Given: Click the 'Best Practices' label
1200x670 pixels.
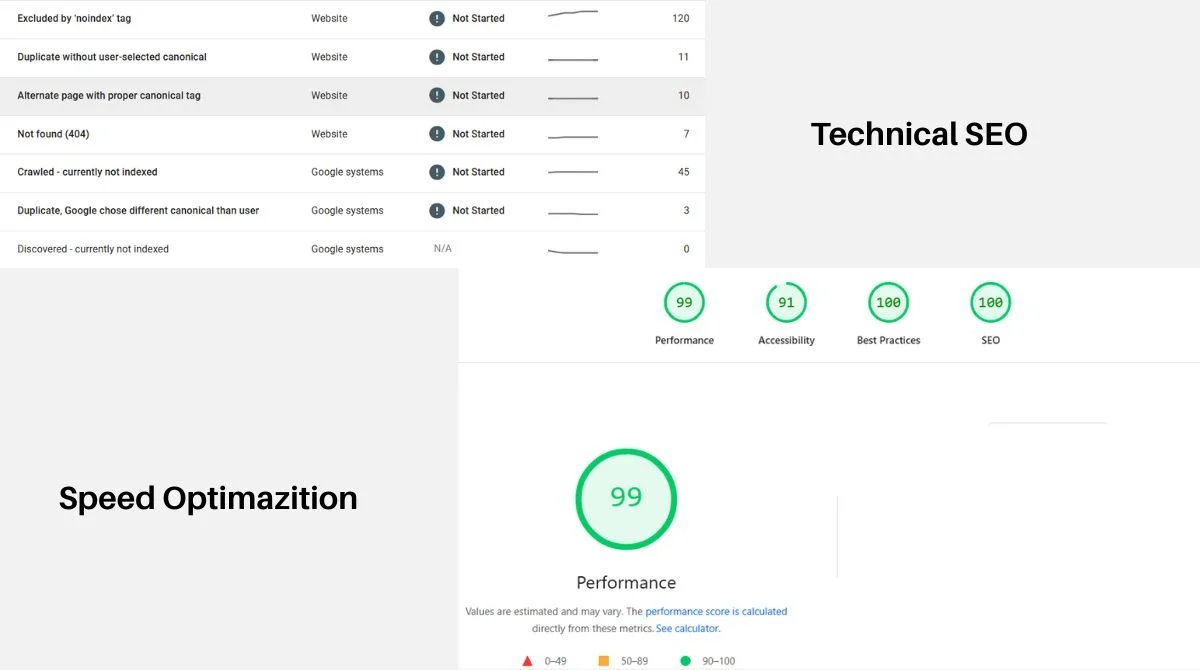Looking at the screenshot, I should 888,340.
